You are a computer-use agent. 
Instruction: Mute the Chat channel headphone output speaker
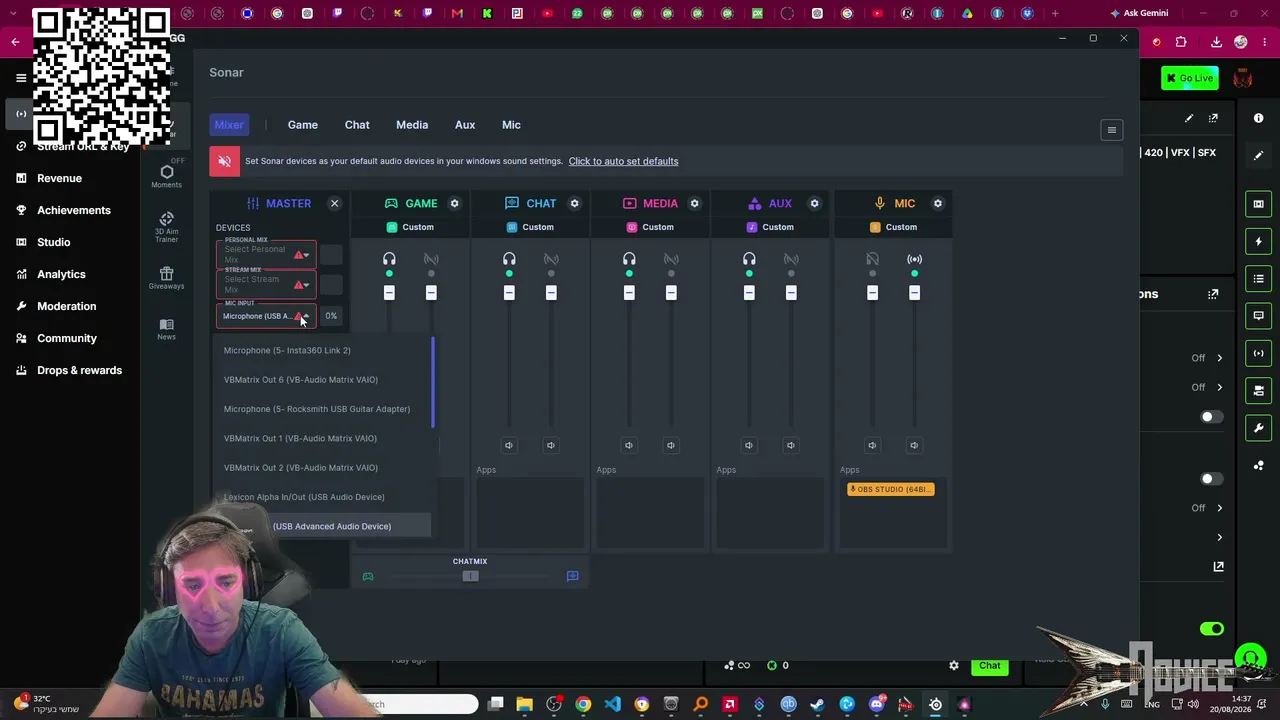pyautogui.click(x=509, y=445)
